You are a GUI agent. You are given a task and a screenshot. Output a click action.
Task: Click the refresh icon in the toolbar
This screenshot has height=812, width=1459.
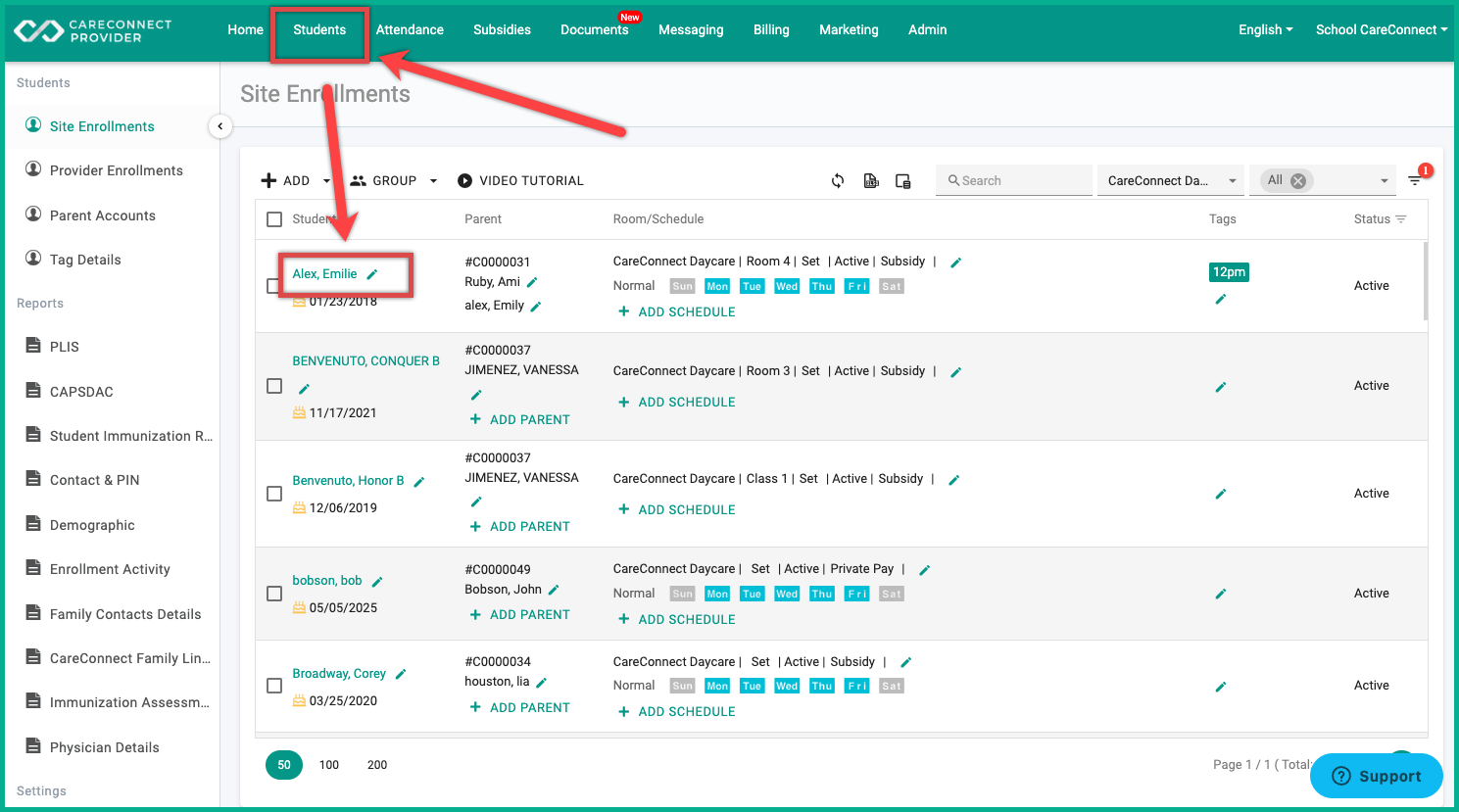pos(838,181)
